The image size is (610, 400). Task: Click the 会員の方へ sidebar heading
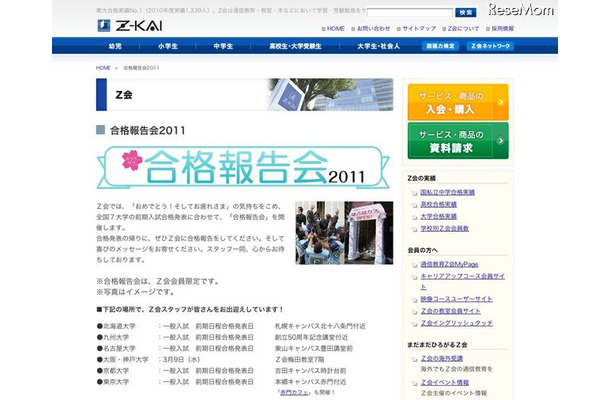pos(422,250)
